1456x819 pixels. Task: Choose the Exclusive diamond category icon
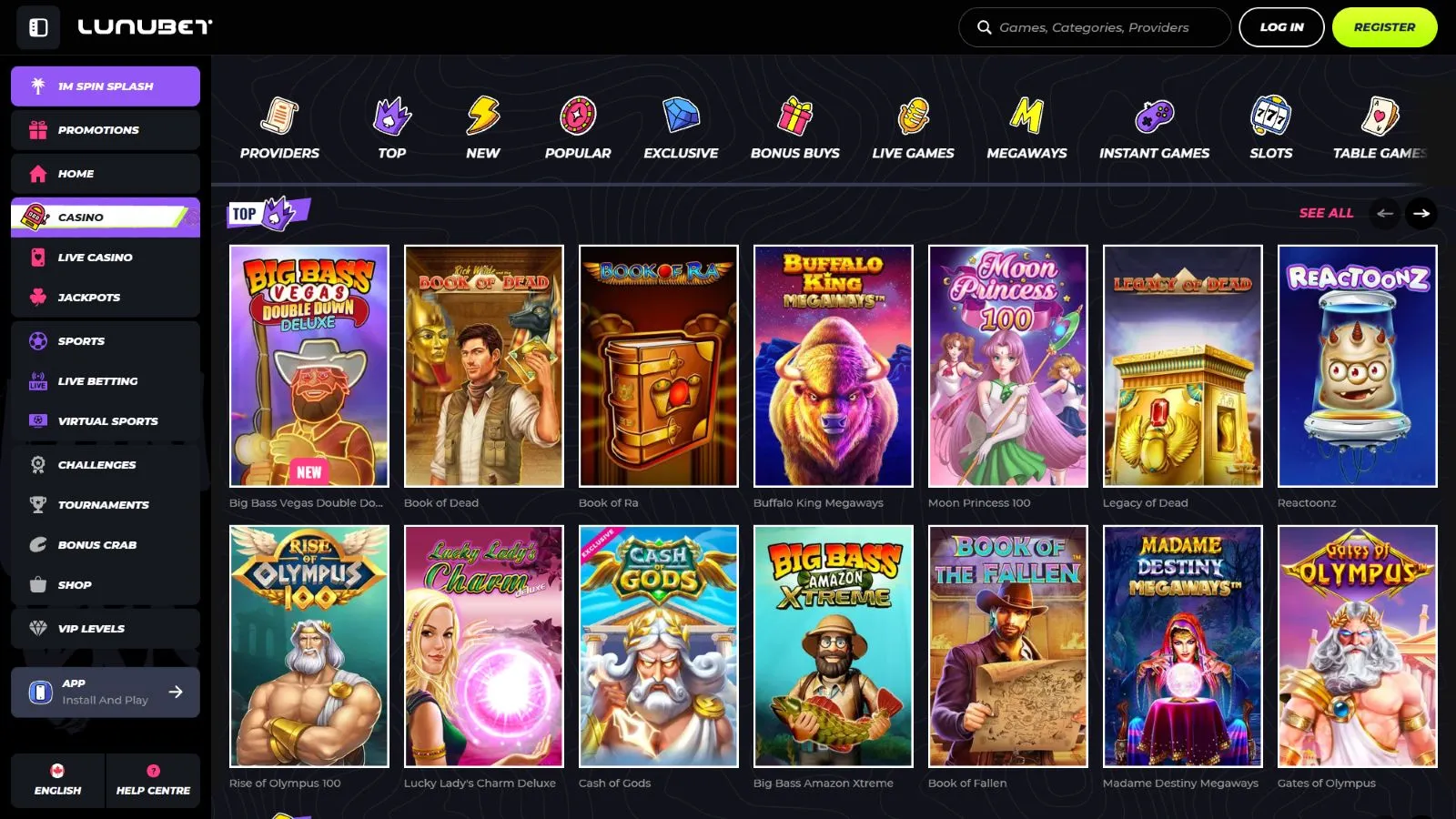(x=681, y=116)
